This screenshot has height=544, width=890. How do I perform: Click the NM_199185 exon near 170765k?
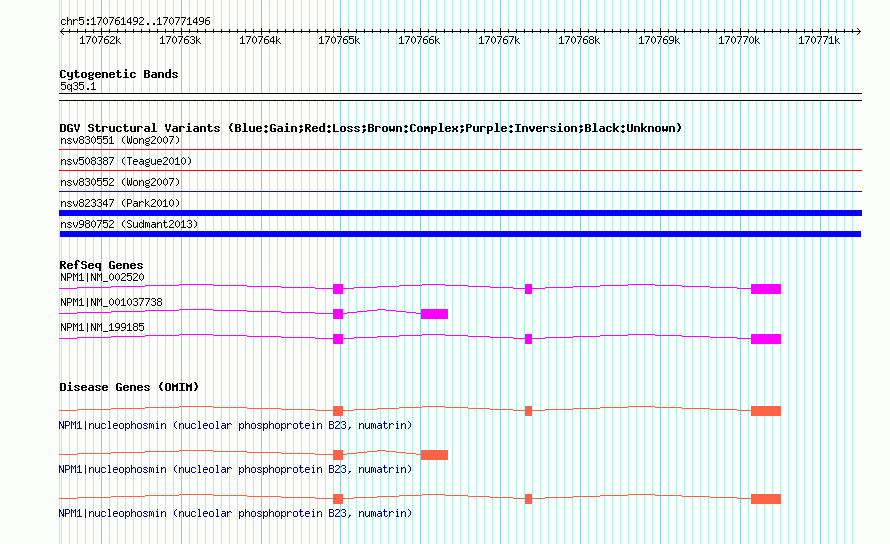(x=338, y=339)
